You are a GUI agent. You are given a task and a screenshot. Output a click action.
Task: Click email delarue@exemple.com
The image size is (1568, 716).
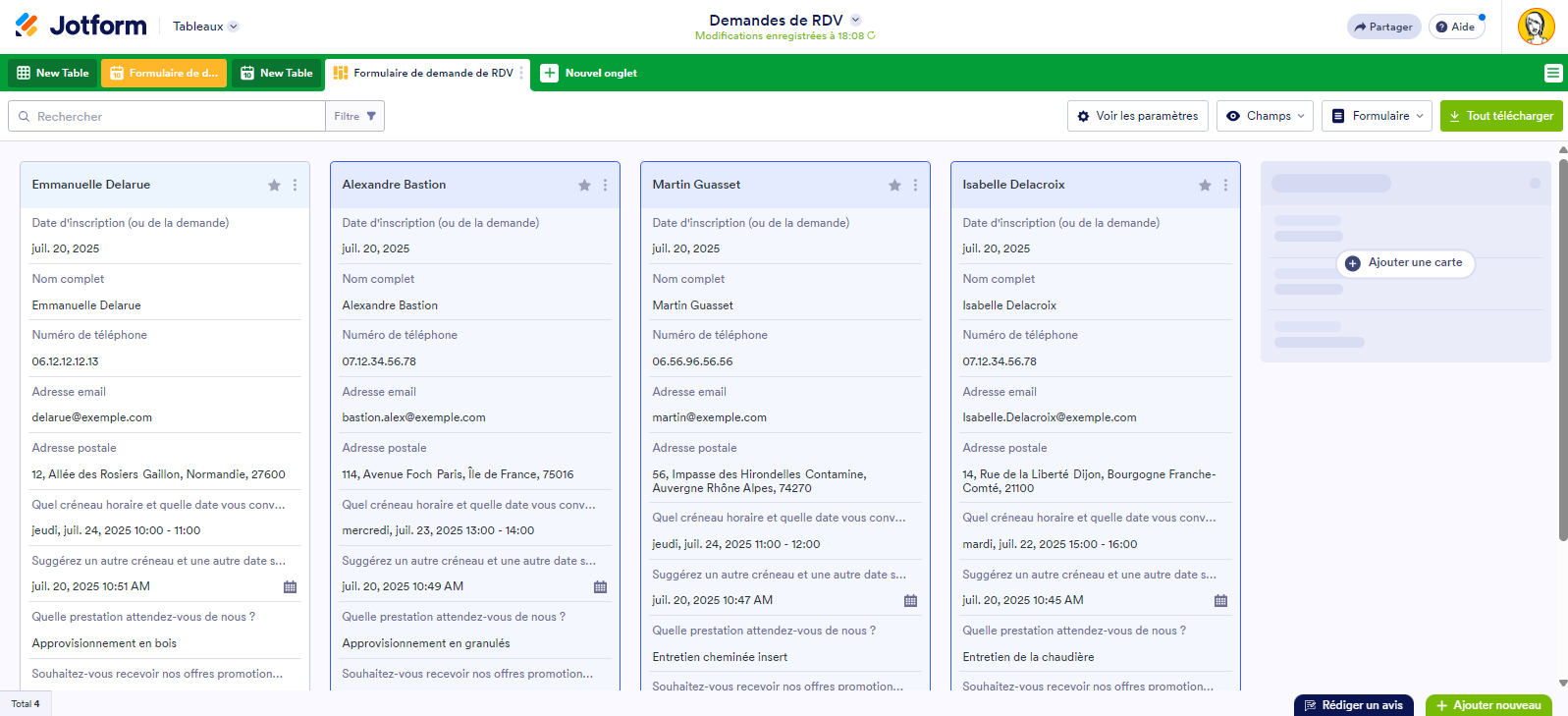tap(92, 417)
